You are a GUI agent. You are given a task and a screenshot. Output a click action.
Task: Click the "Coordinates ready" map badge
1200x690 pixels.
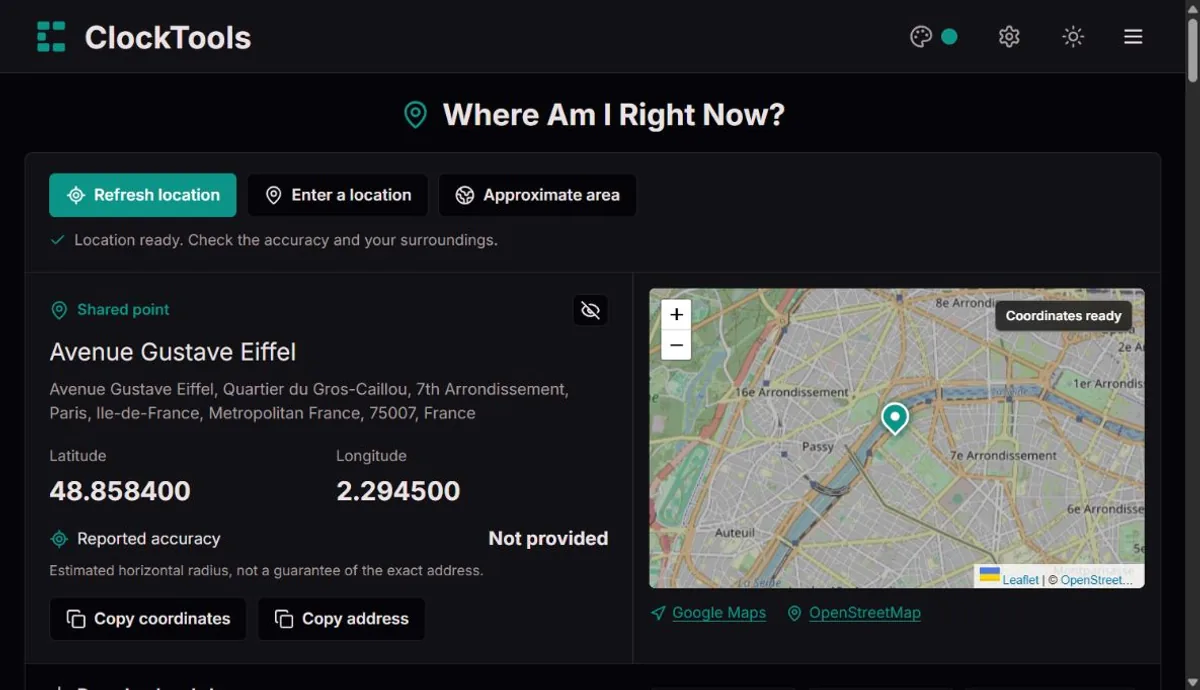(1064, 316)
